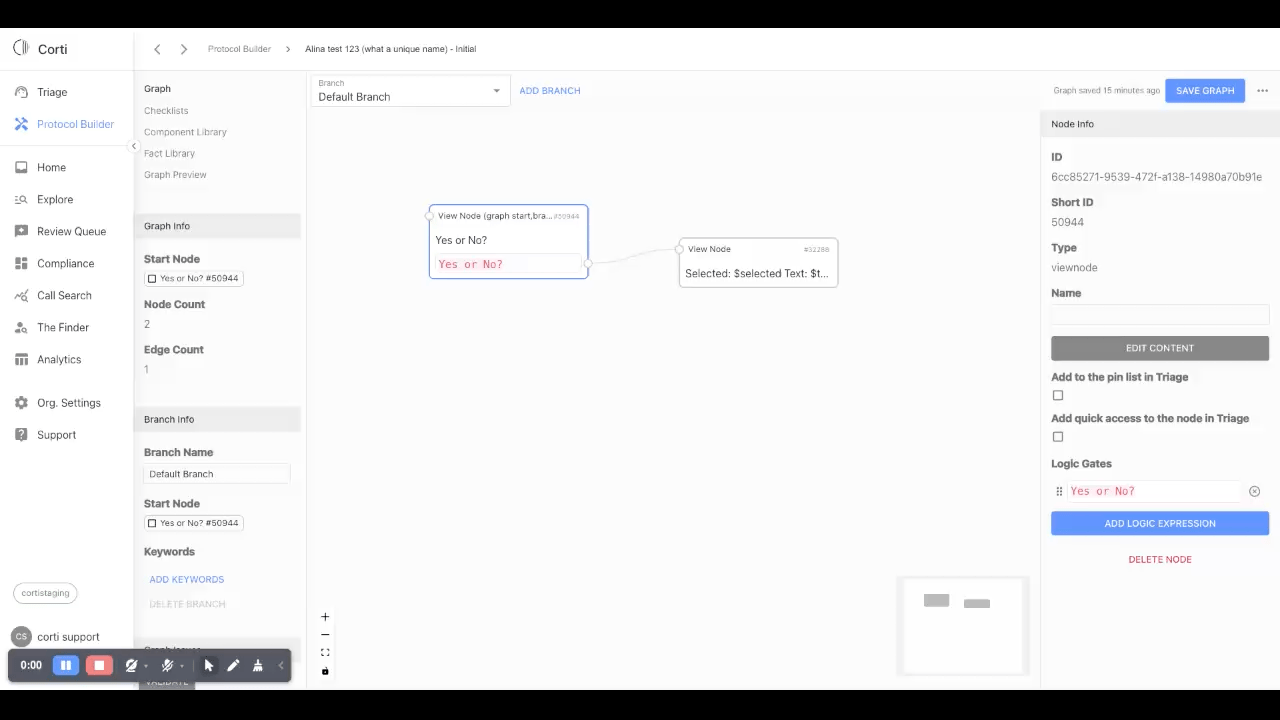The height and width of the screenshot is (720, 1280).
Task: Click the SAVE GRAPH button
Action: click(1204, 91)
